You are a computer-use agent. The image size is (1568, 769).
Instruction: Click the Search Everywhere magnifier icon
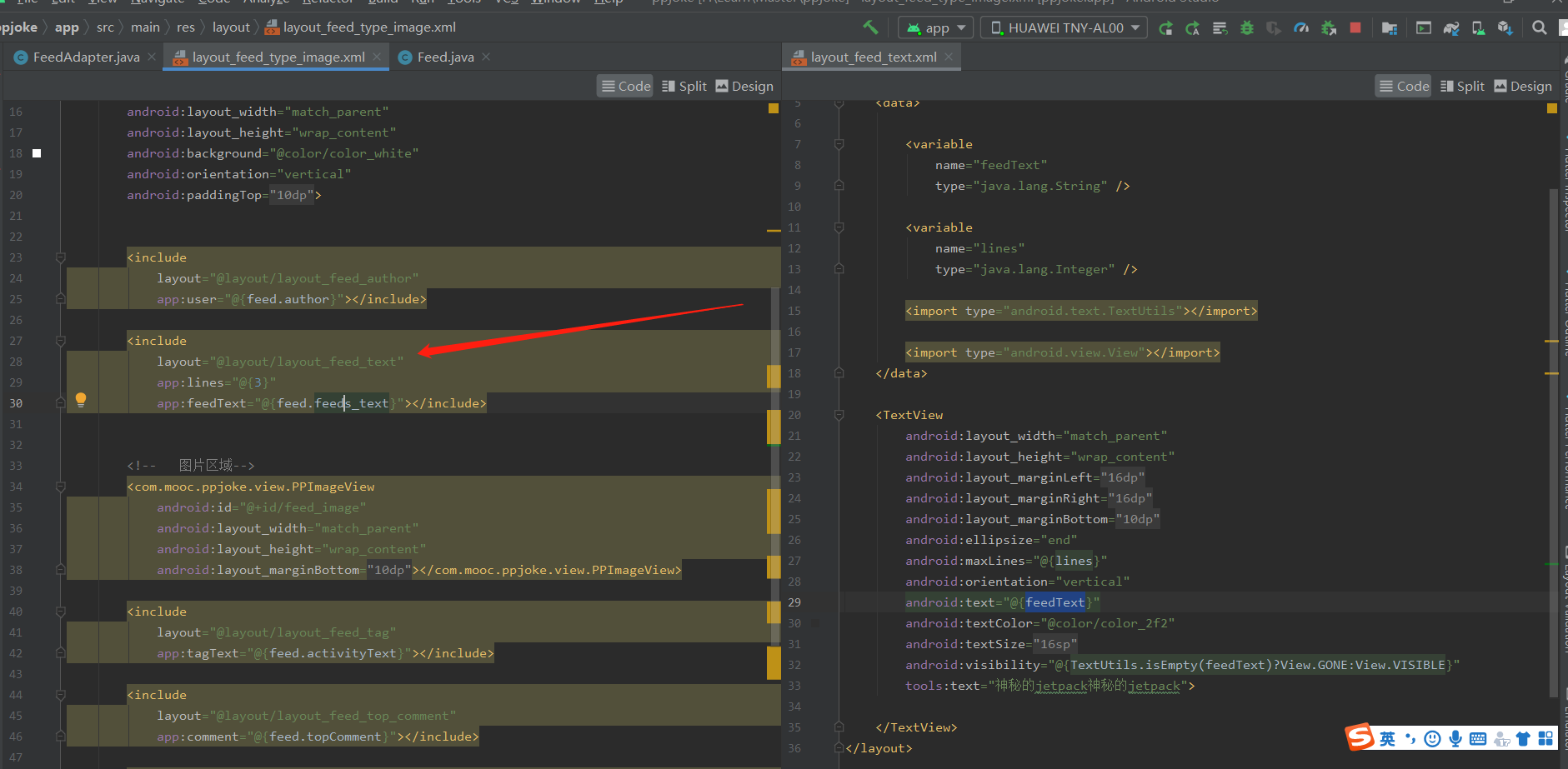click(1540, 28)
